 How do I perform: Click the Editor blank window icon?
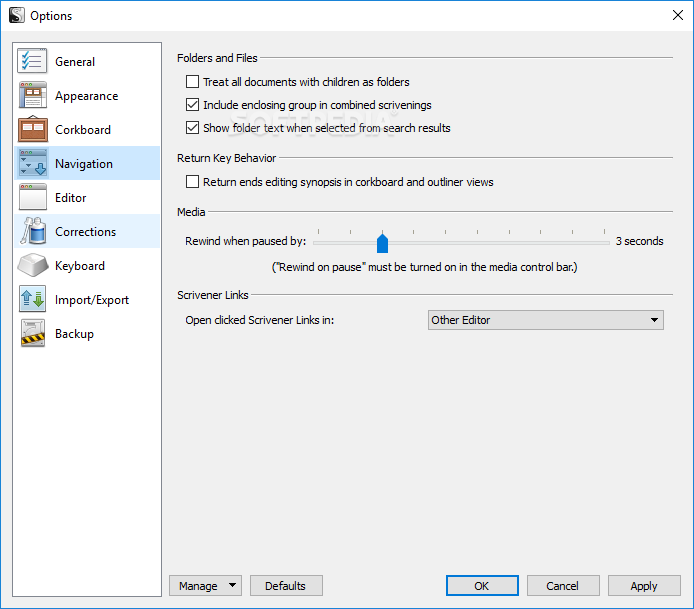[32, 197]
